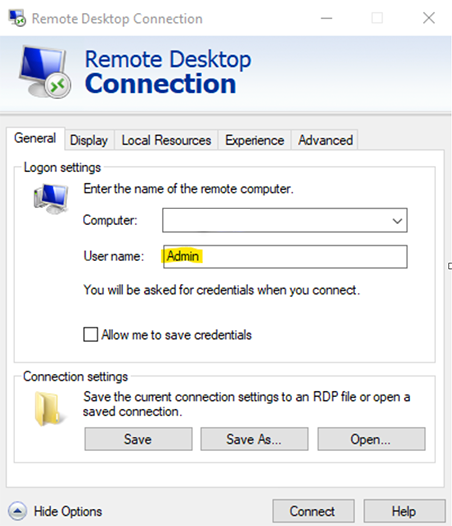Click the Save button
Image resolution: width=452 pixels, height=526 pixels.
click(x=138, y=439)
